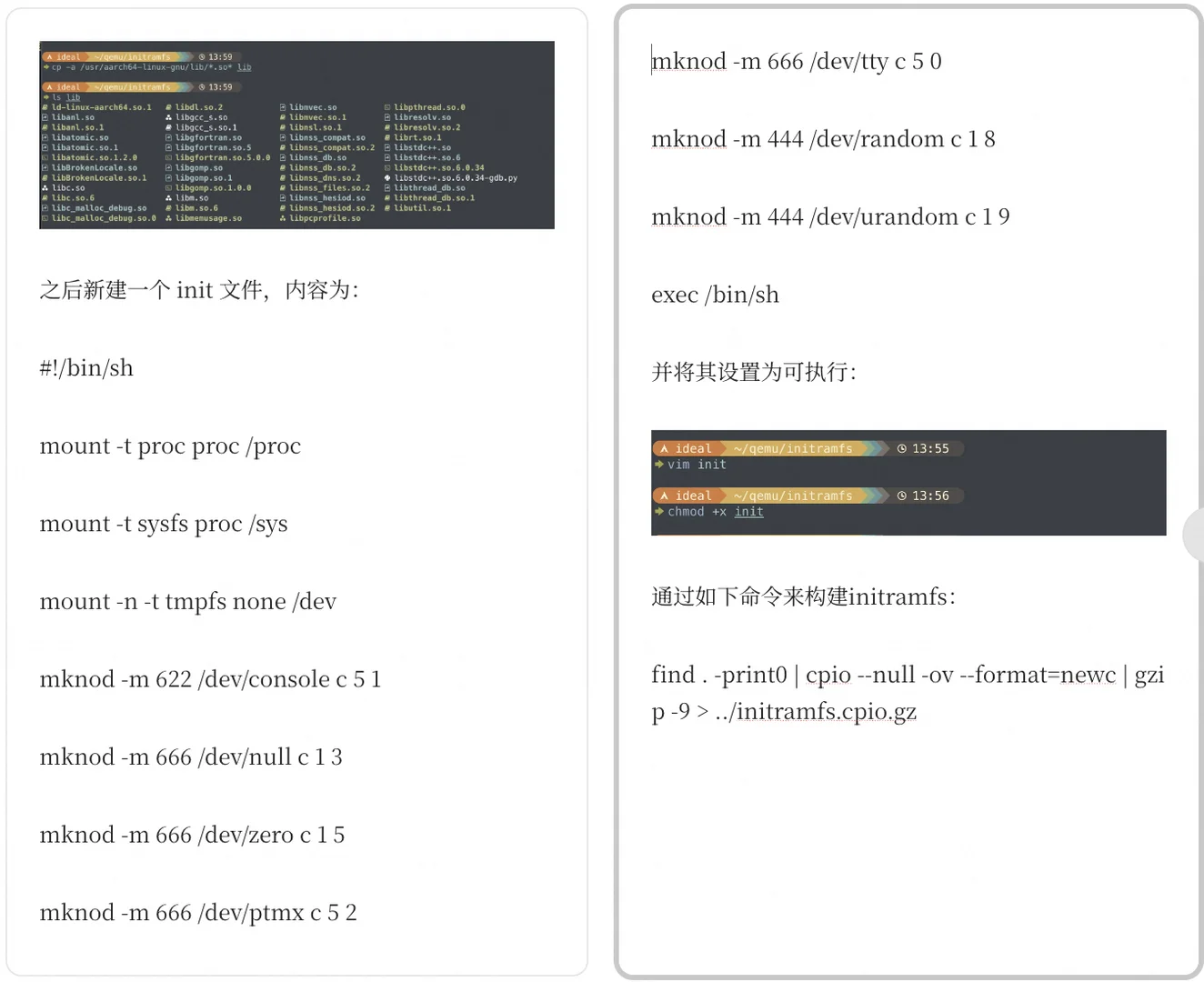Click the clock icon beside 13:59 timestamp
This screenshot has width=1204, height=982.
point(202,56)
